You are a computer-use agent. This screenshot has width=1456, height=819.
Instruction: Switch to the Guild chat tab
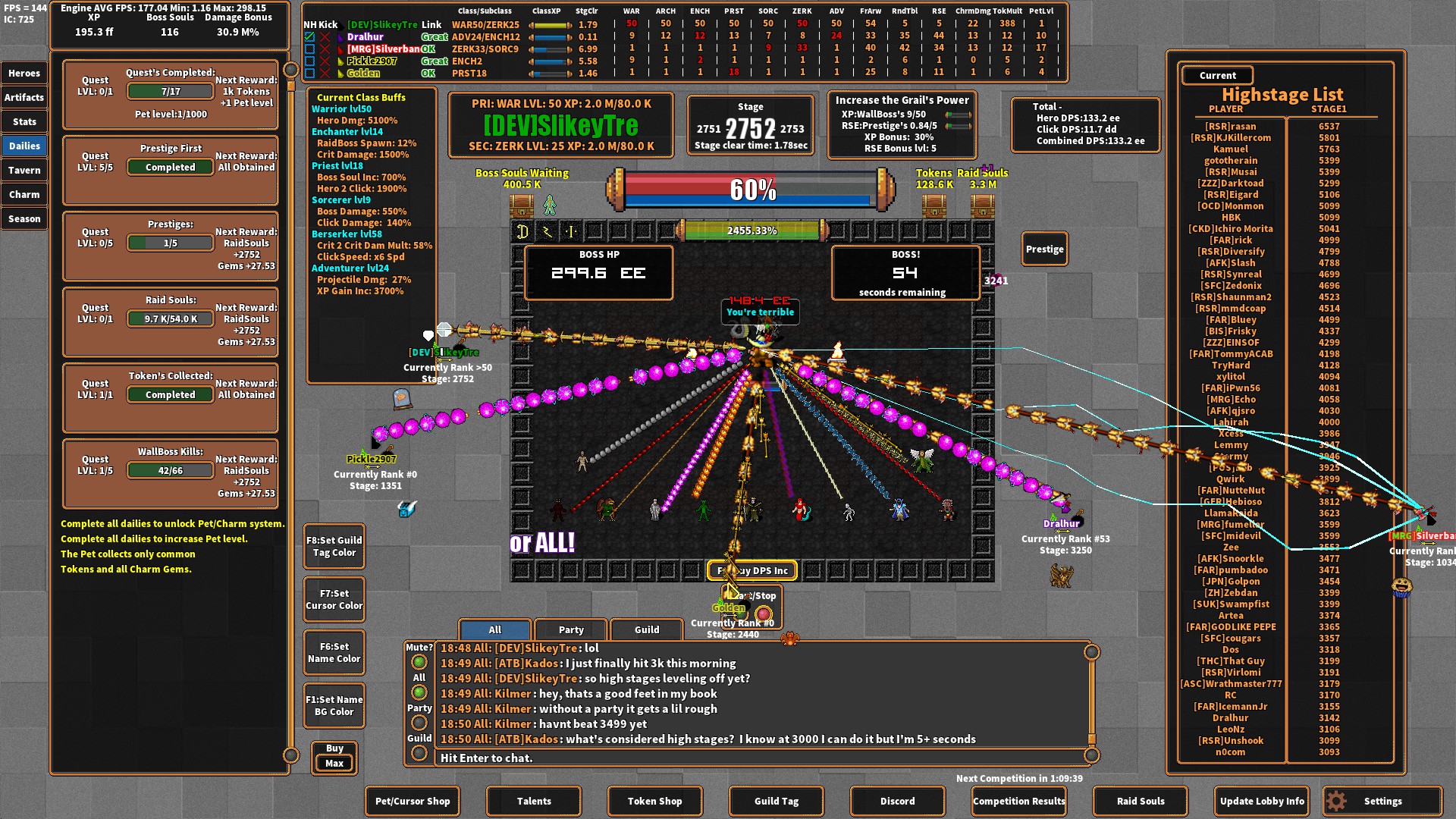click(645, 629)
